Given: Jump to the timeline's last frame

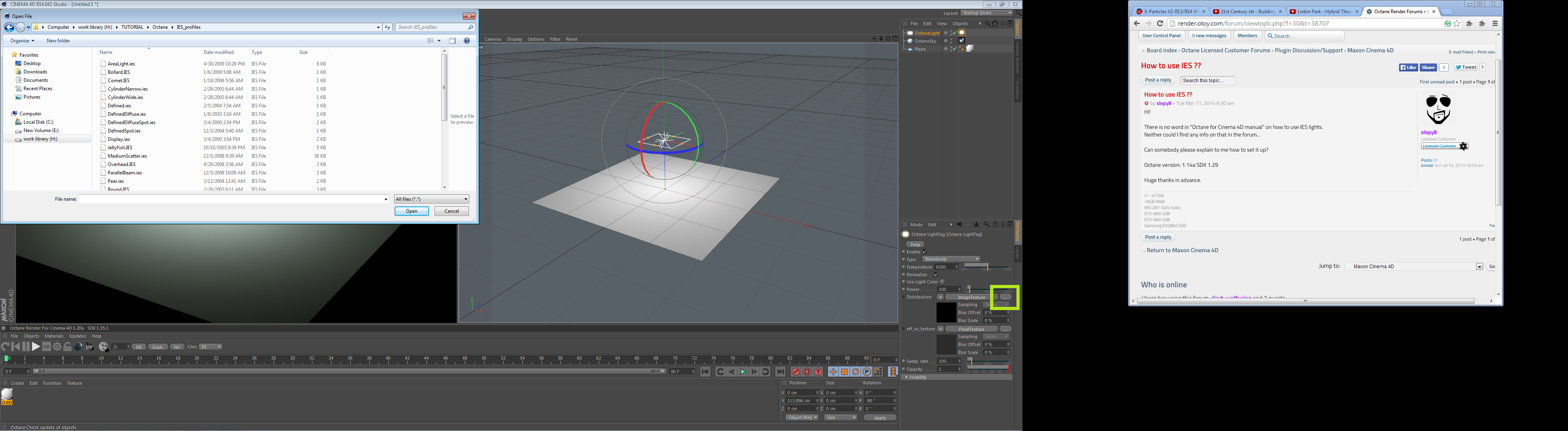Looking at the screenshot, I should coord(780,372).
